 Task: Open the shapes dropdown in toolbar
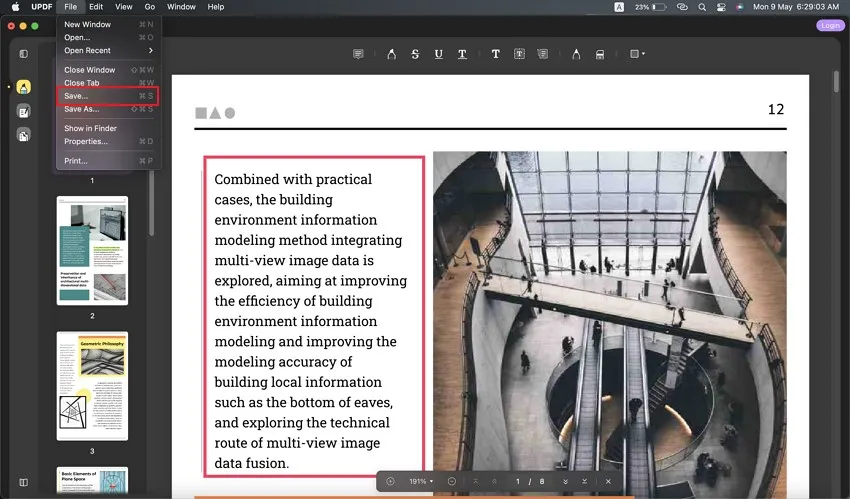(x=637, y=54)
